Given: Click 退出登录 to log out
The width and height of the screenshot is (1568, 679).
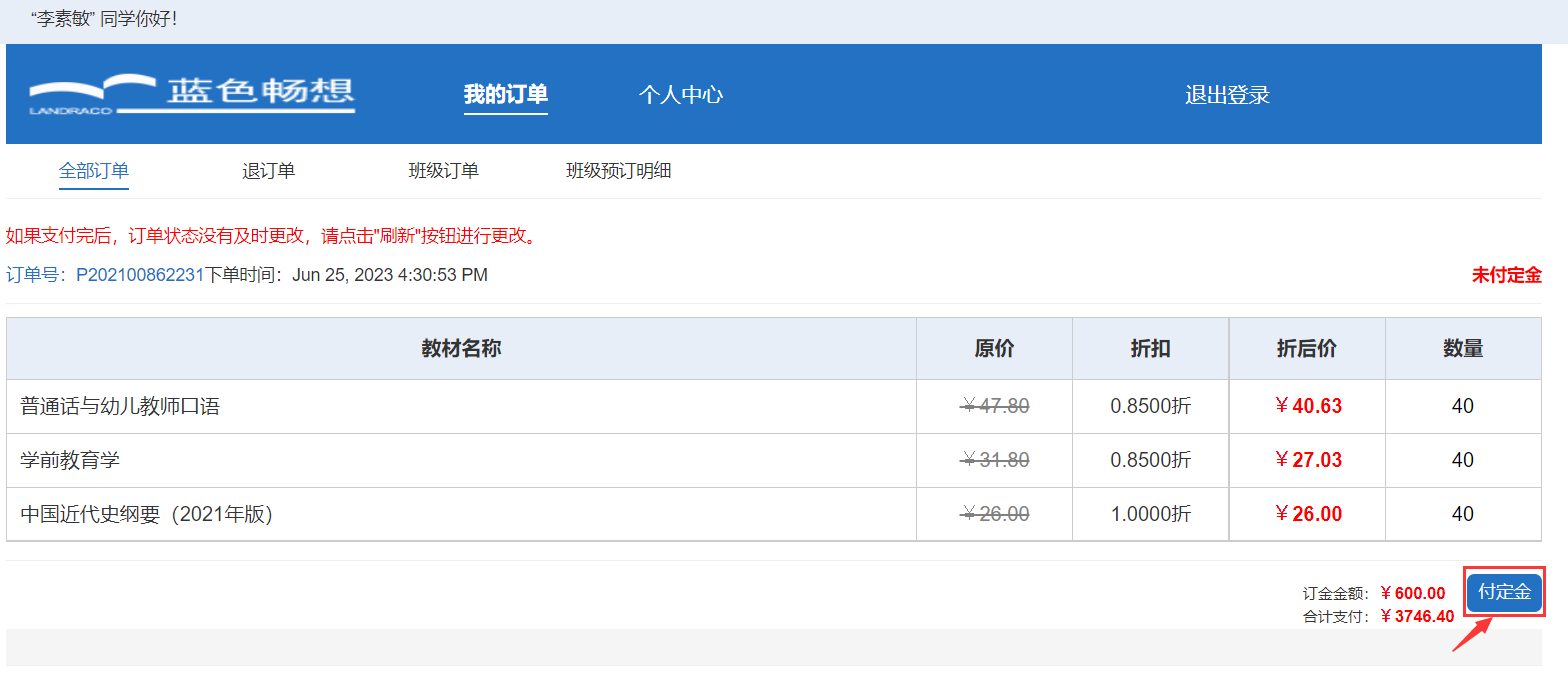Looking at the screenshot, I should [1227, 95].
